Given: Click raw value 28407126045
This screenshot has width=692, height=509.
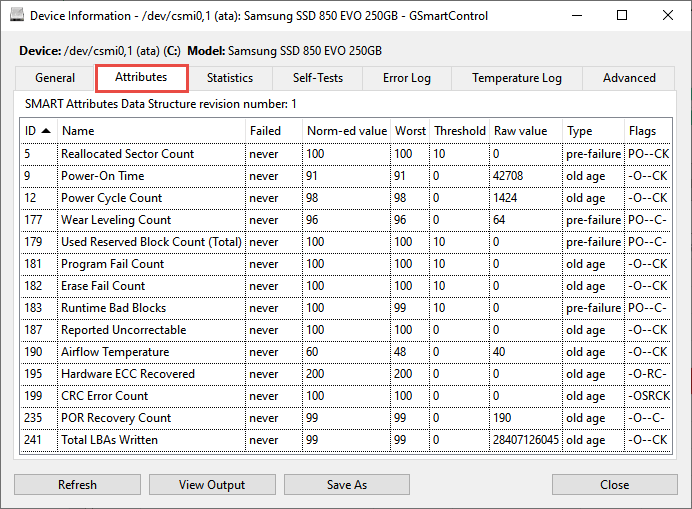Looking at the screenshot, I should (526, 441).
